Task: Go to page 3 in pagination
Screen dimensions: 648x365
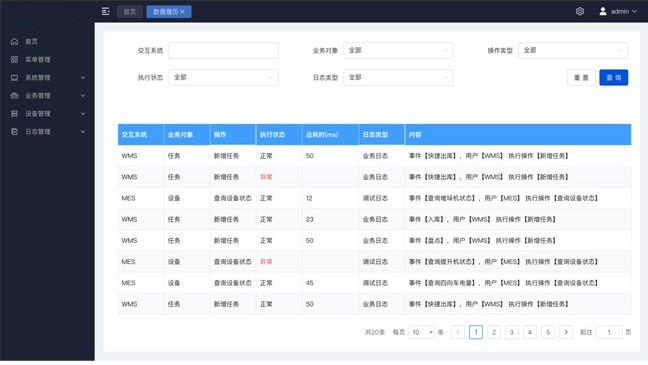Action: 512,332
